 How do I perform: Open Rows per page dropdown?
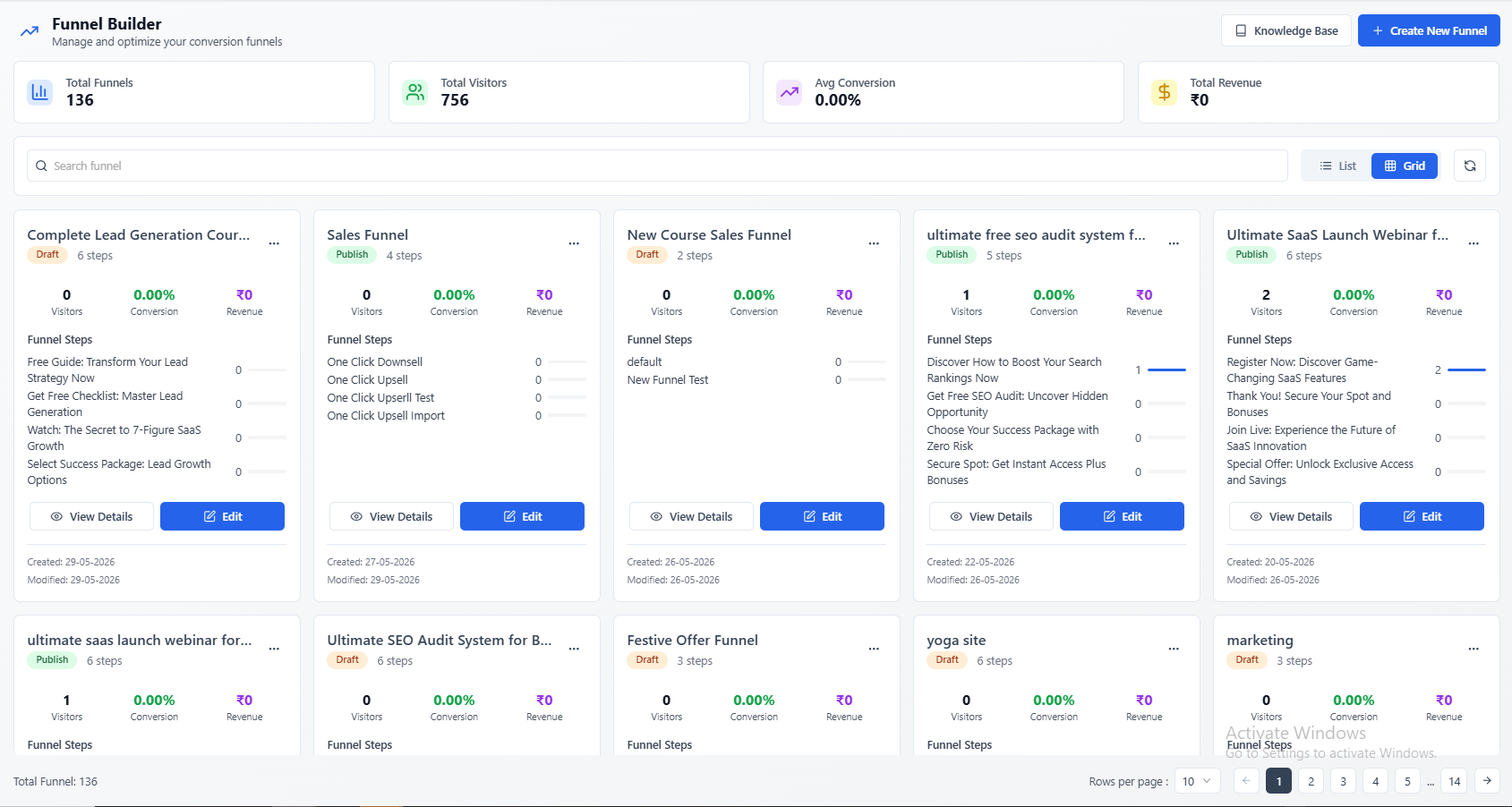(1197, 781)
